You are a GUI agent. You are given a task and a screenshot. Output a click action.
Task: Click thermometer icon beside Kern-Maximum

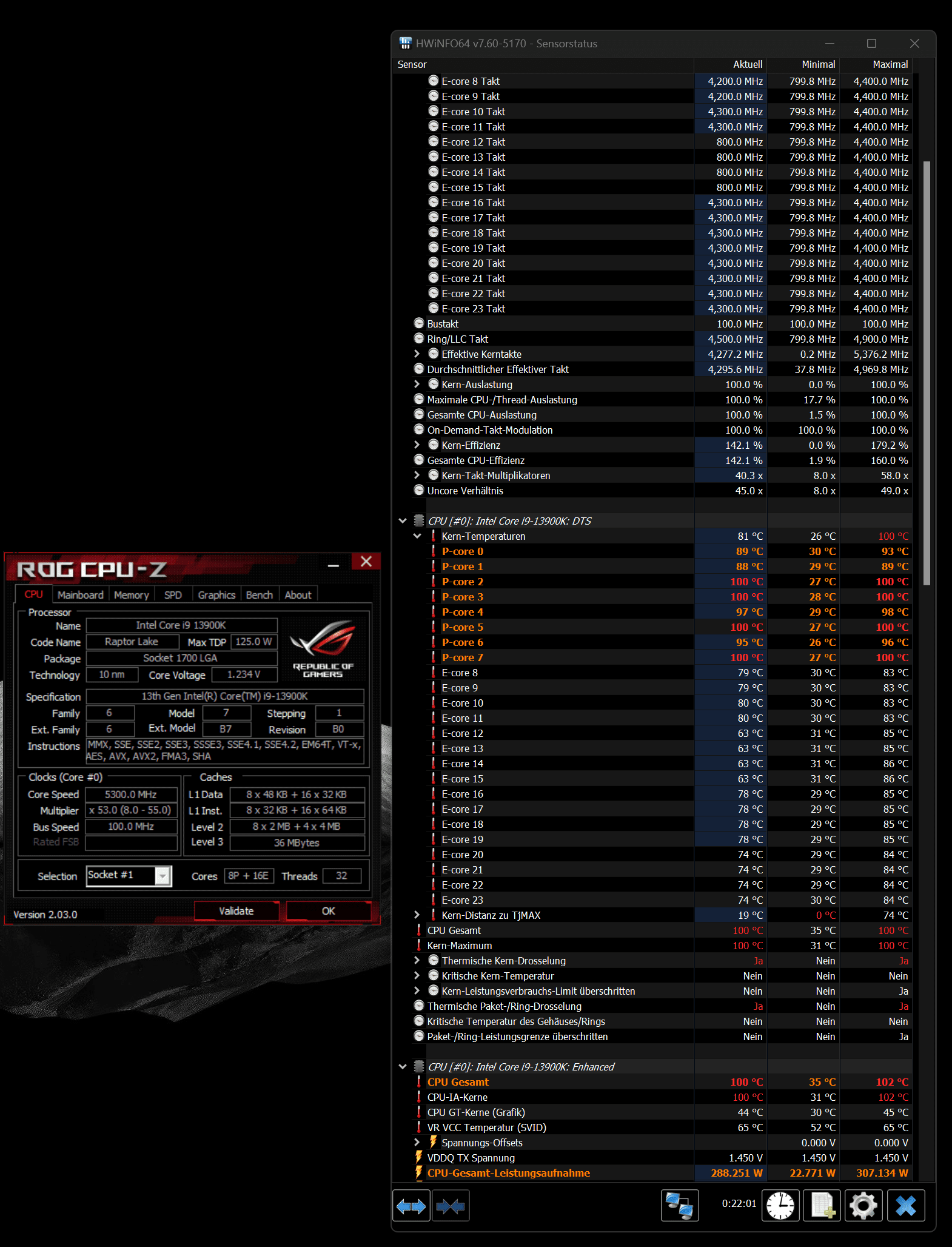point(419,945)
